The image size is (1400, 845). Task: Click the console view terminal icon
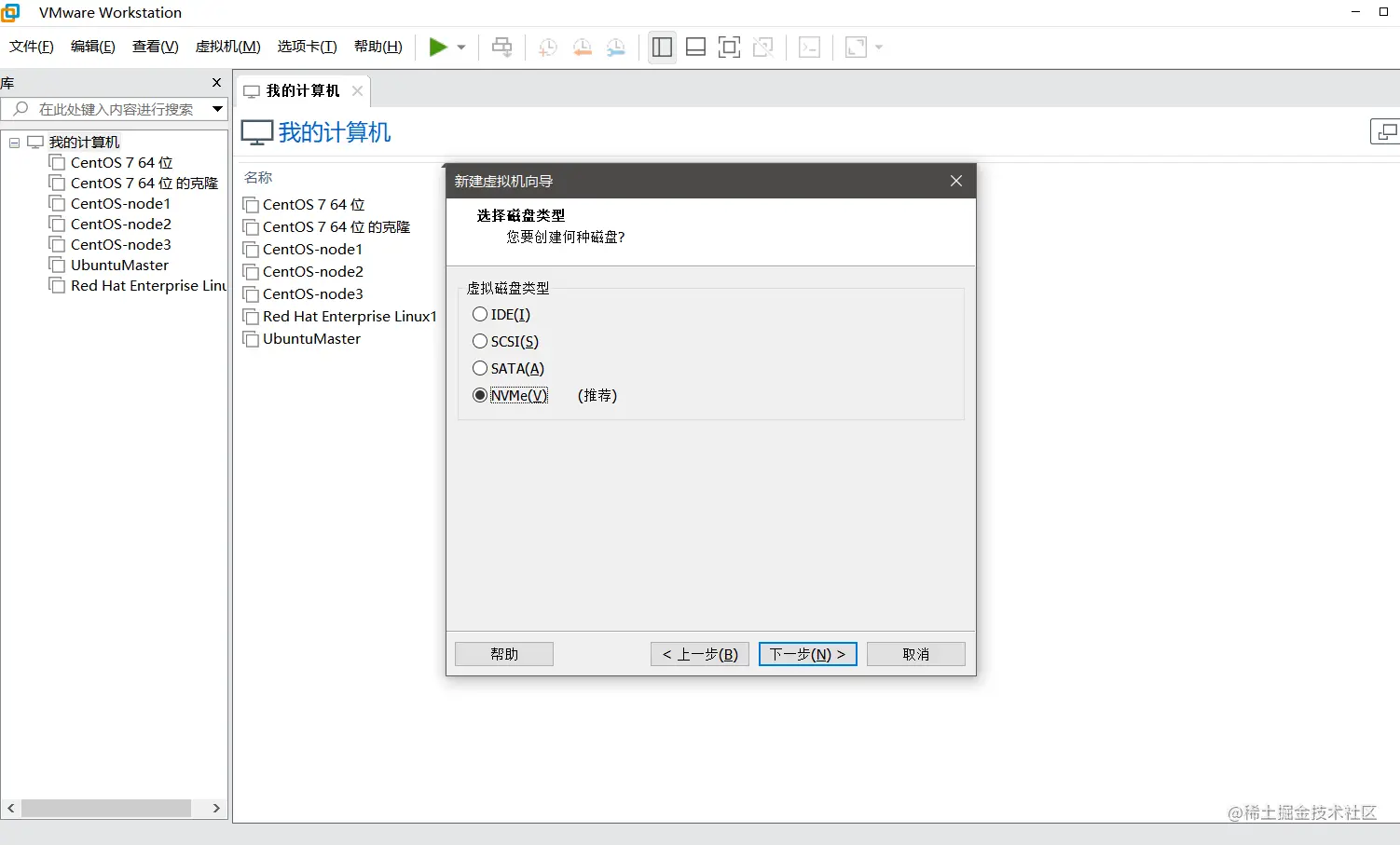(809, 47)
